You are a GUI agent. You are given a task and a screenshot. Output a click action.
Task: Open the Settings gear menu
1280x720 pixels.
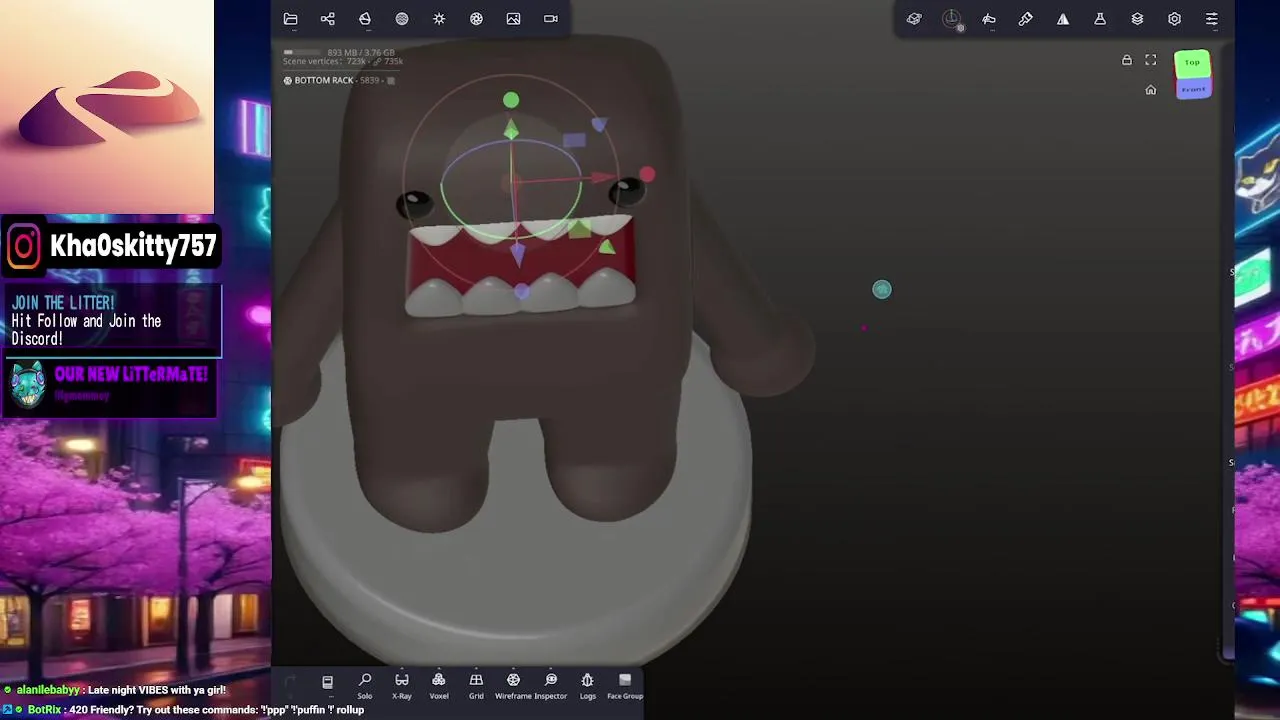coord(1174,19)
